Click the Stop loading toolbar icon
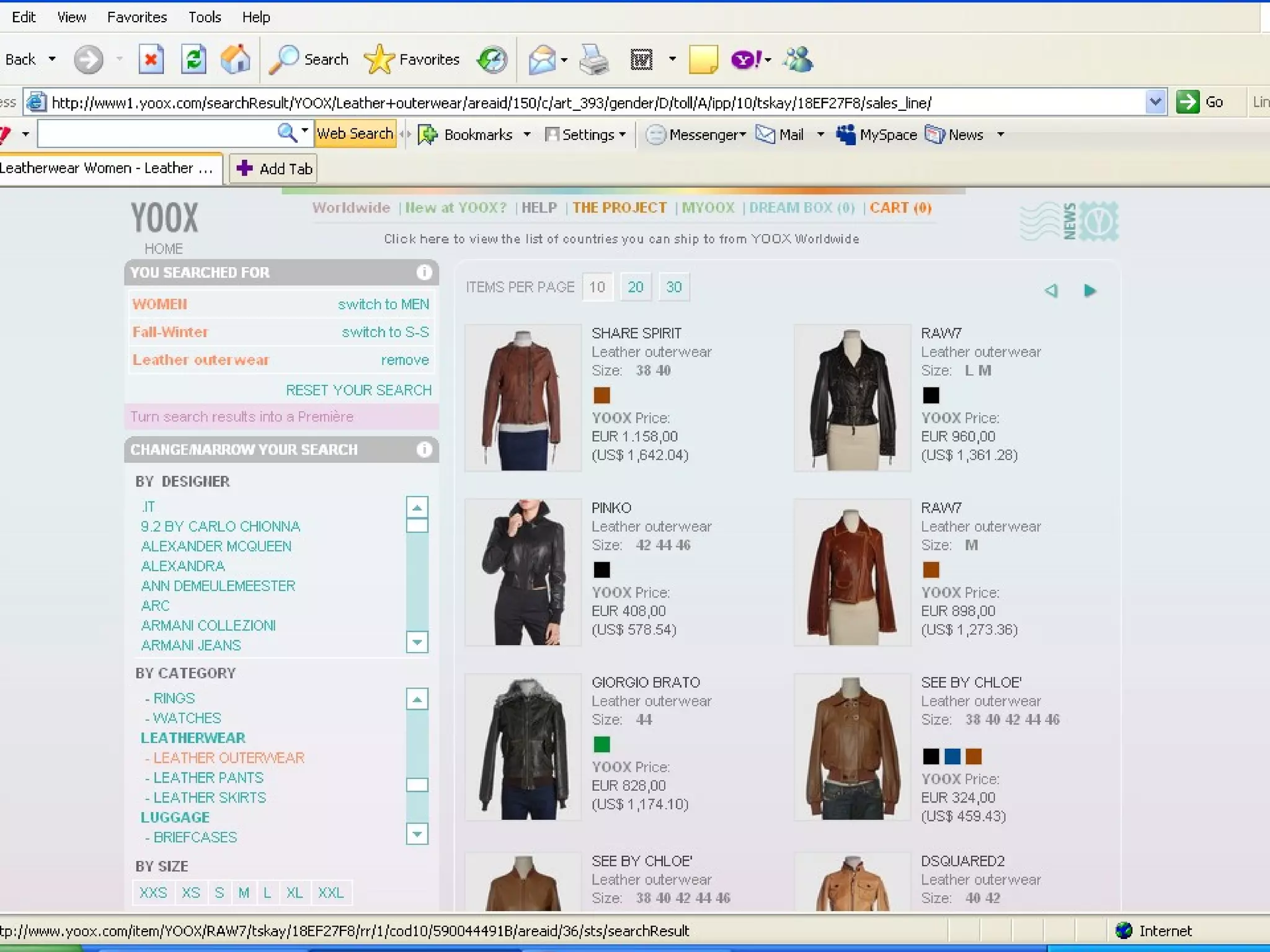This screenshot has height=952, width=1270. (151, 60)
